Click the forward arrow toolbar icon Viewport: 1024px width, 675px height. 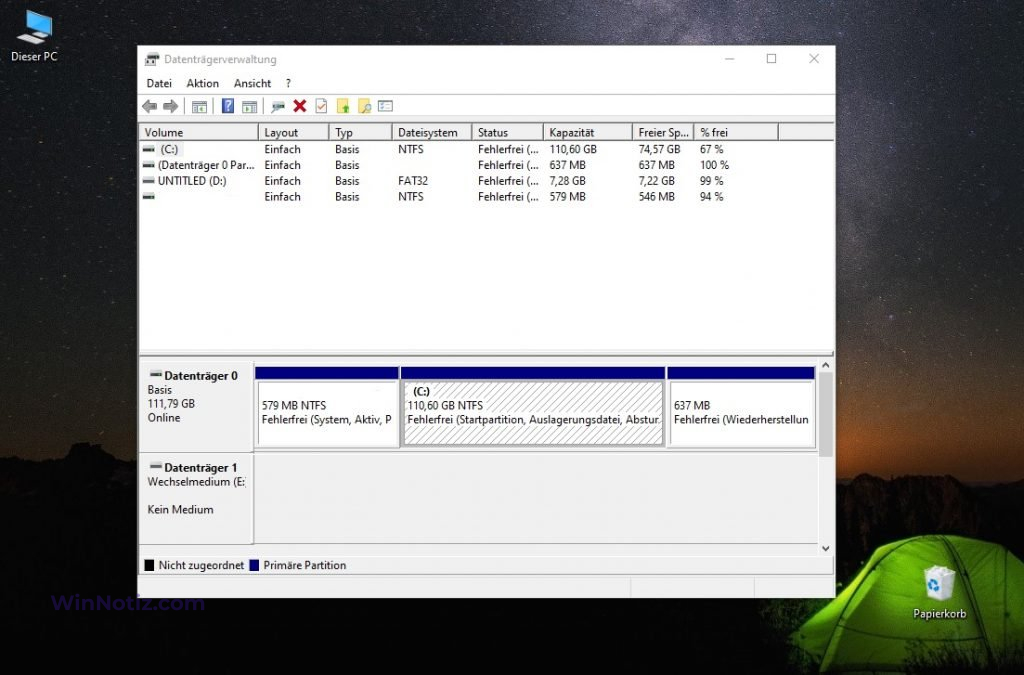(x=170, y=106)
